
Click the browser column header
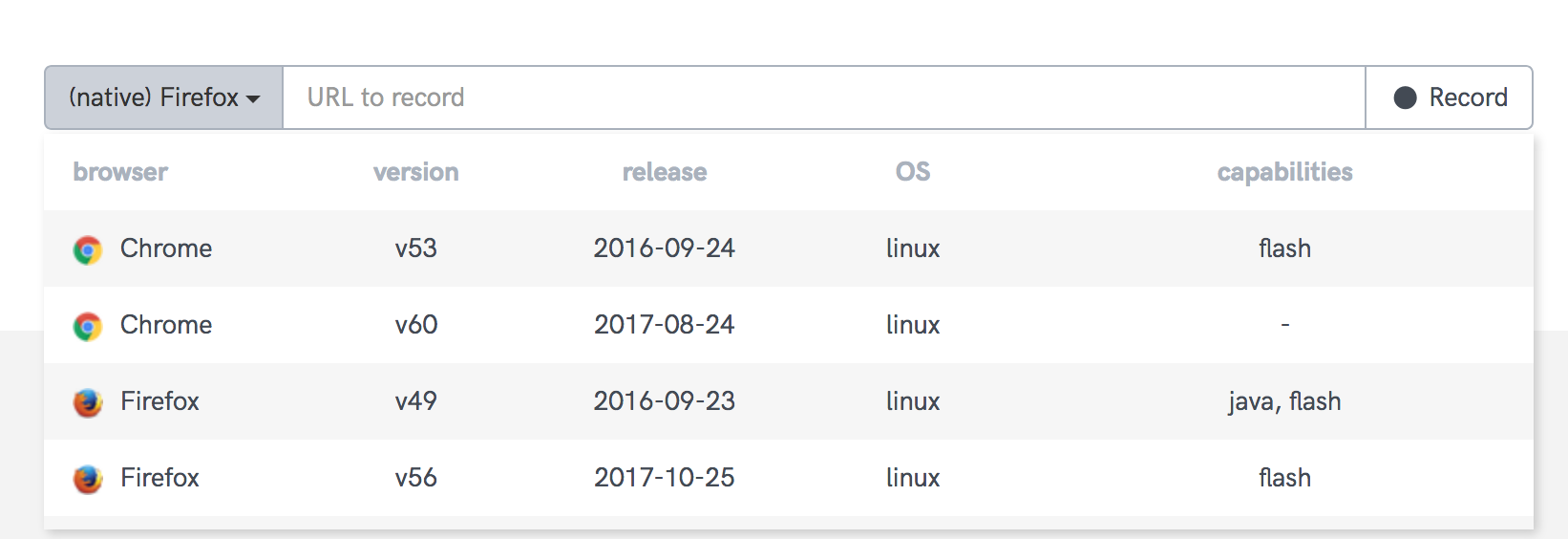(120, 172)
